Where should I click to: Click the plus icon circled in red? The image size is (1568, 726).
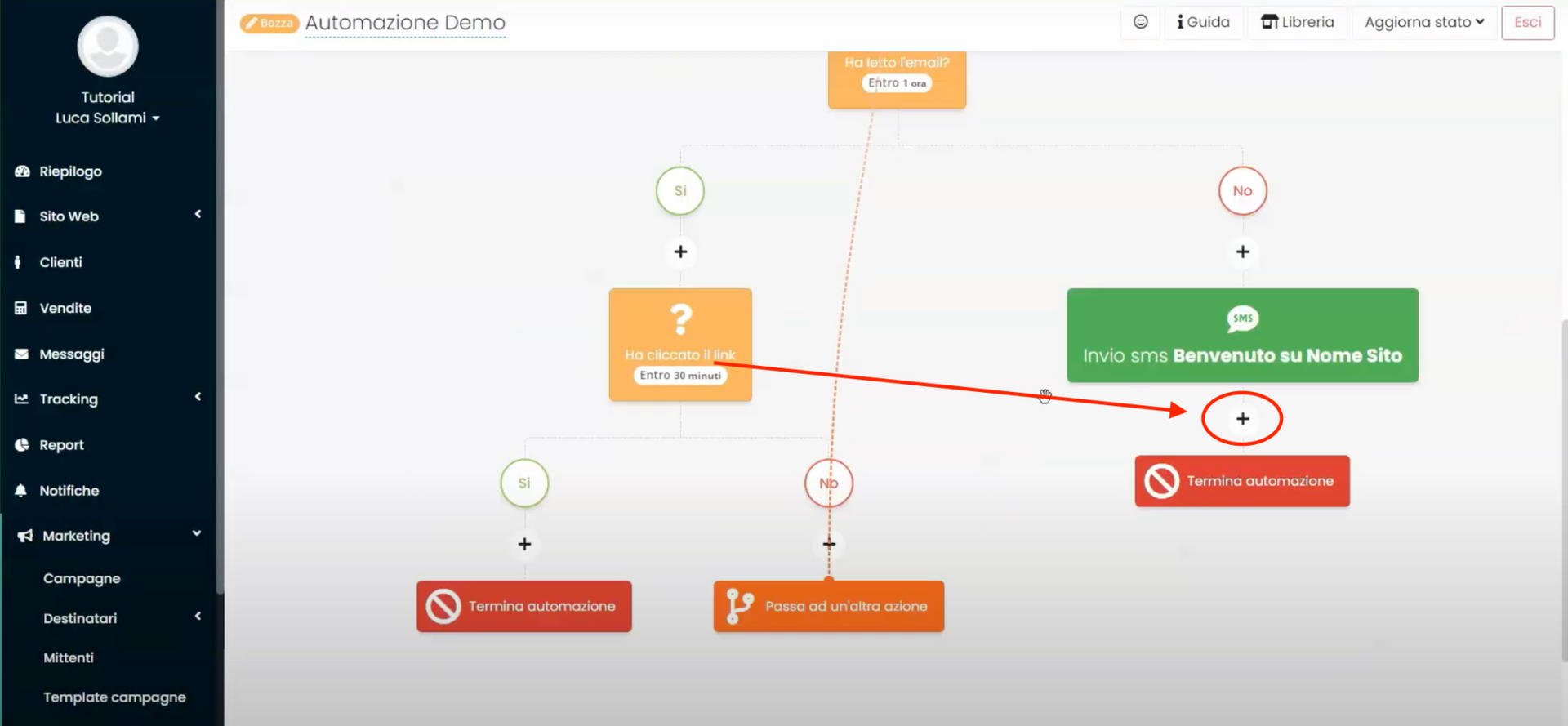(x=1242, y=419)
